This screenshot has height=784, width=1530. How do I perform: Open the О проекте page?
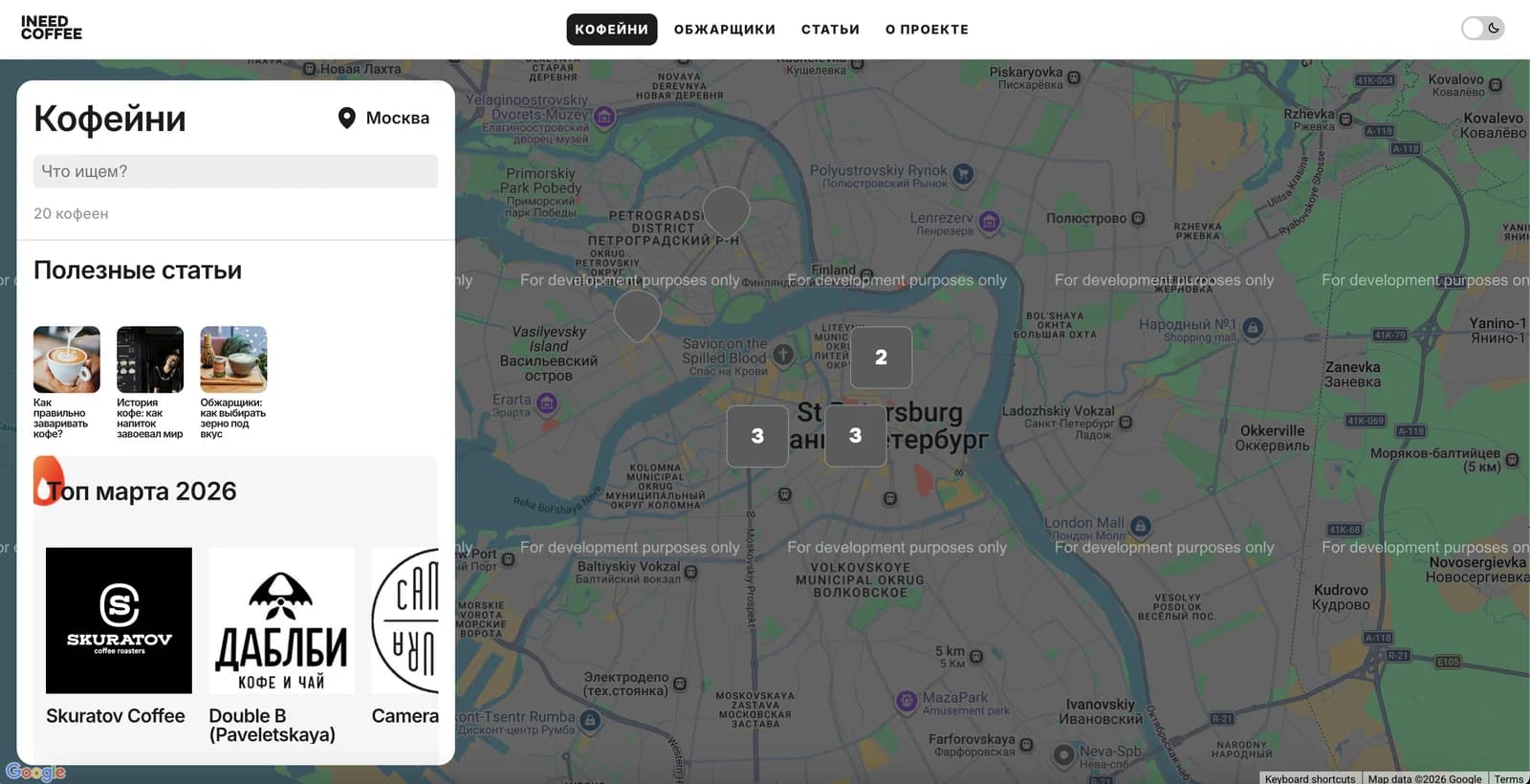coord(927,30)
